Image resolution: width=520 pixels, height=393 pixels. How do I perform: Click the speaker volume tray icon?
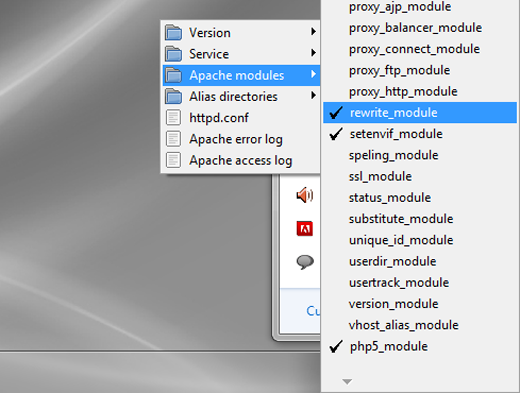[305, 195]
